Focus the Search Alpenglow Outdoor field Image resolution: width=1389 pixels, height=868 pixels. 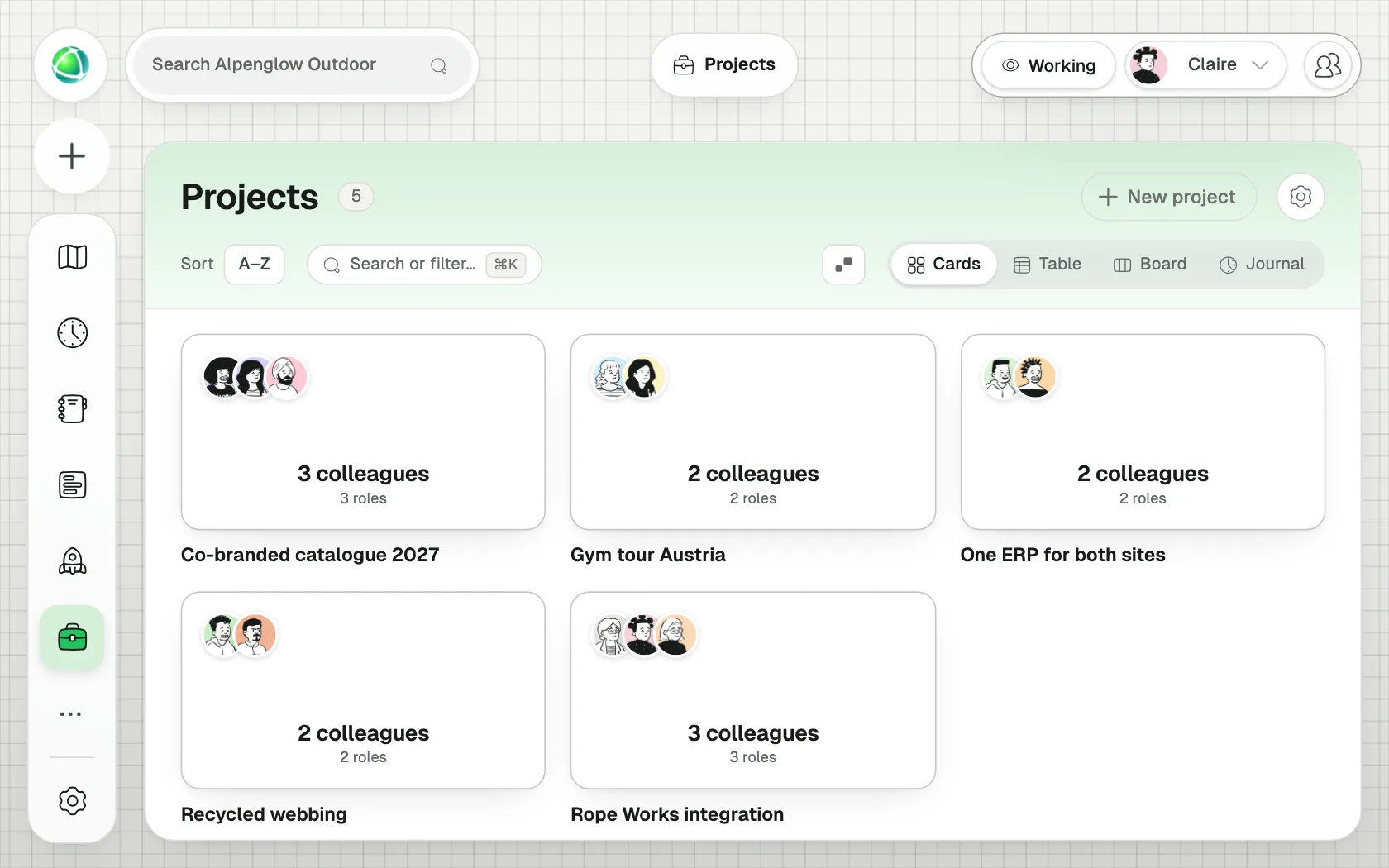303,65
